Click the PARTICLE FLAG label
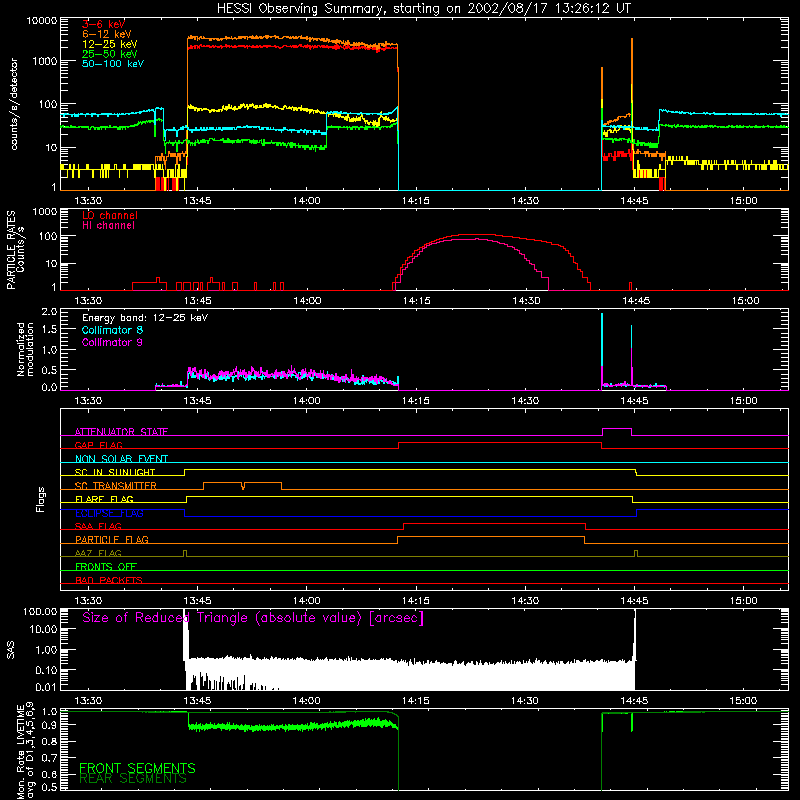800x800 pixels. pyautogui.click(x=112, y=539)
